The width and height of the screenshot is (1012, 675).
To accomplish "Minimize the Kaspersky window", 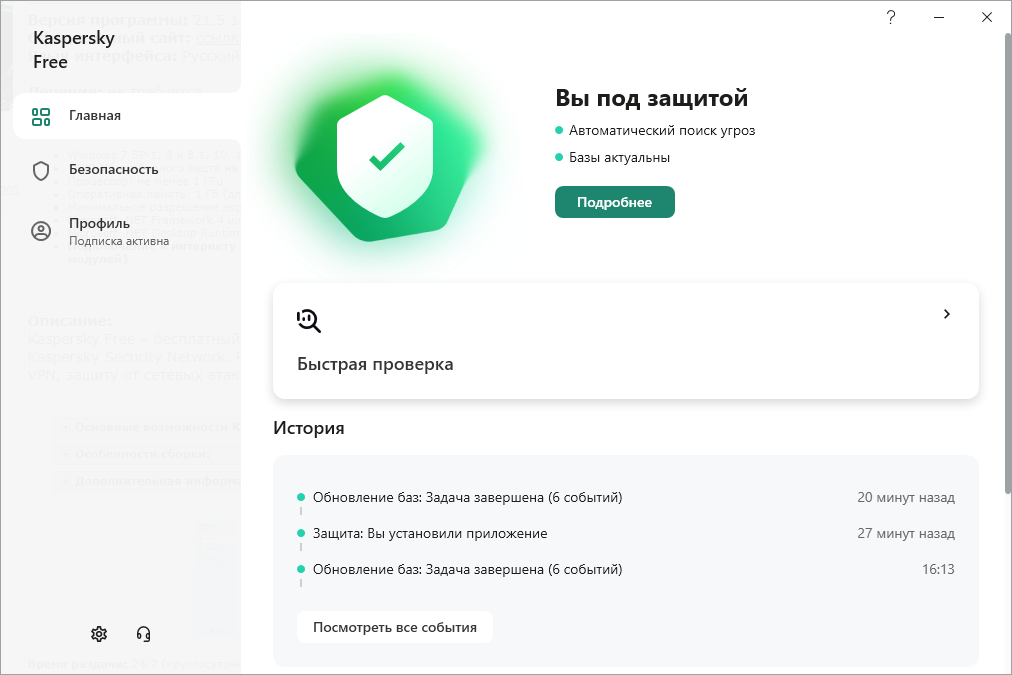I will 939,17.
